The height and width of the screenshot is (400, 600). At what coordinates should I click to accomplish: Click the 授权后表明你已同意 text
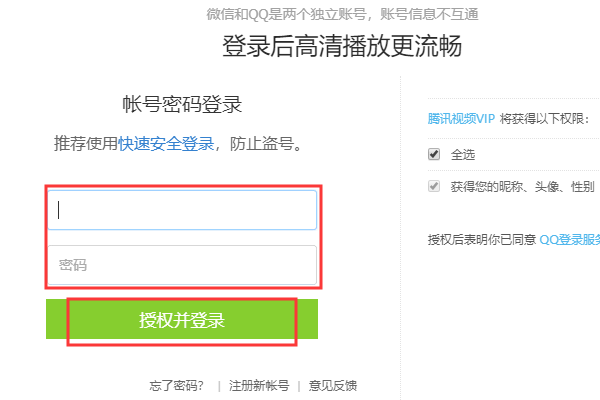[x=481, y=239]
